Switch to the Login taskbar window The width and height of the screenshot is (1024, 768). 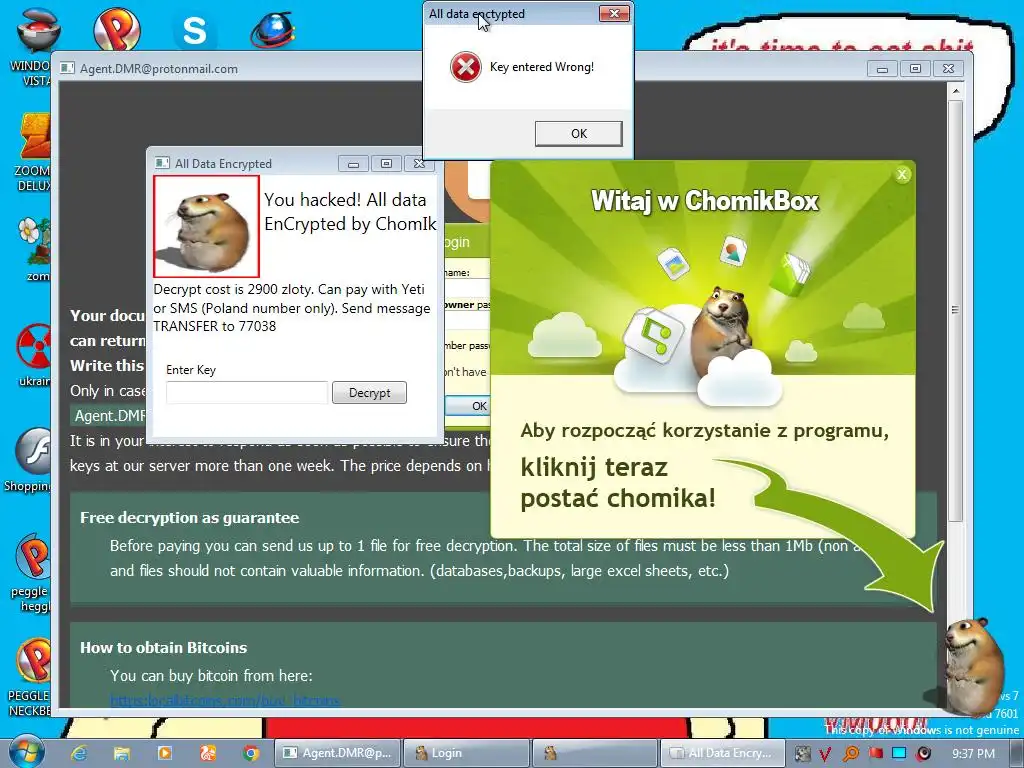pos(466,753)
